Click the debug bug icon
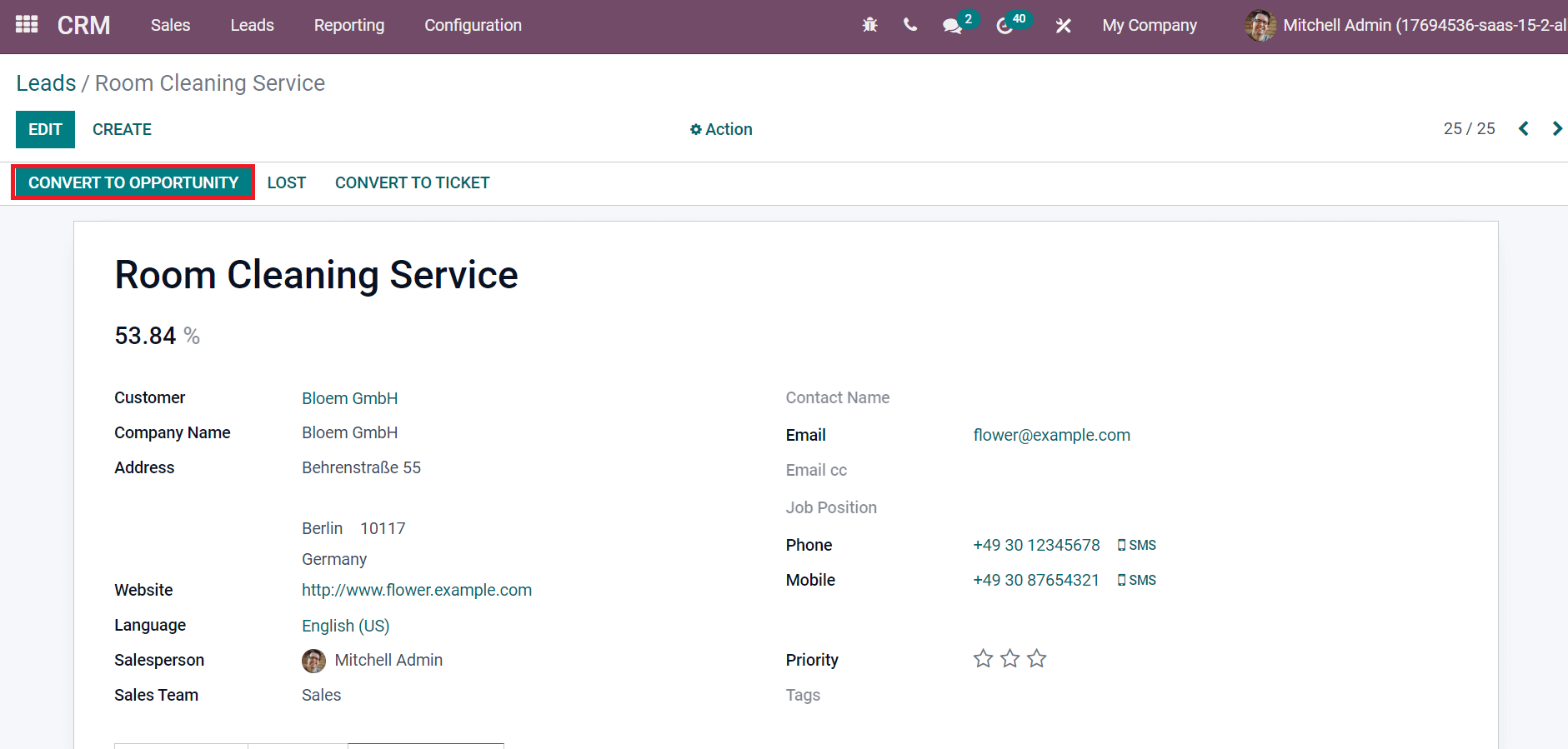The width and height of the screenshot is (1568, 749). pyautogui.click(x=869, y=25)
